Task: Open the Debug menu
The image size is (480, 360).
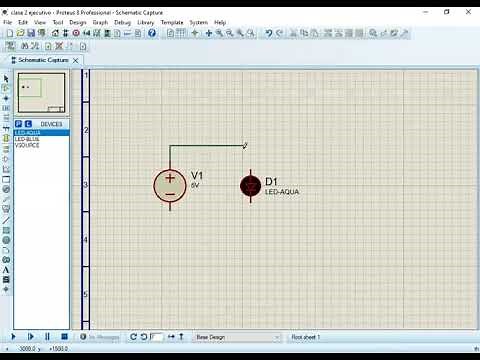Action: pyautogui.click(x=122, y=22)
